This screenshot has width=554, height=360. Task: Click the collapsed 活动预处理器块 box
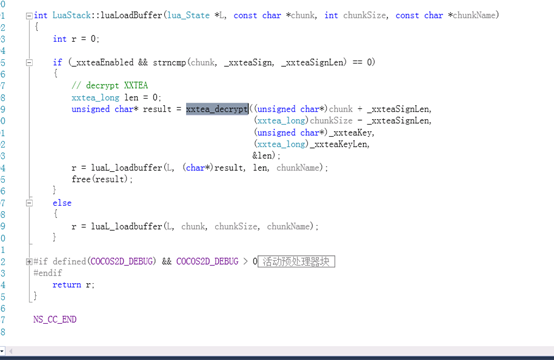tap(296, 261)
